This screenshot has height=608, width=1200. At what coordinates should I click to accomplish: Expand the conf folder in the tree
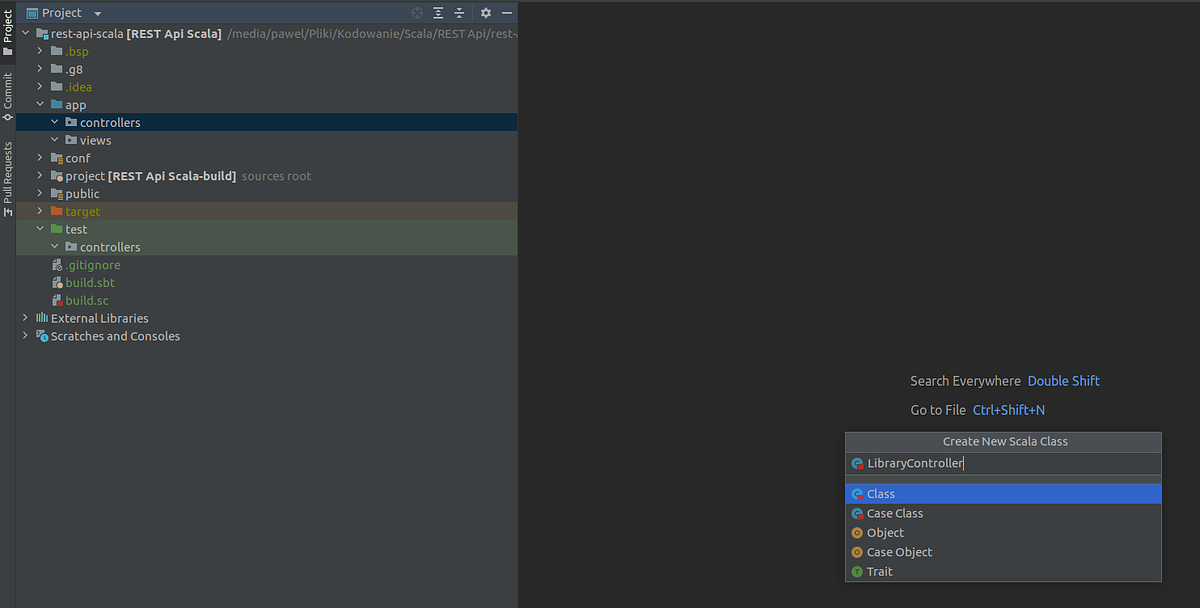40,157
